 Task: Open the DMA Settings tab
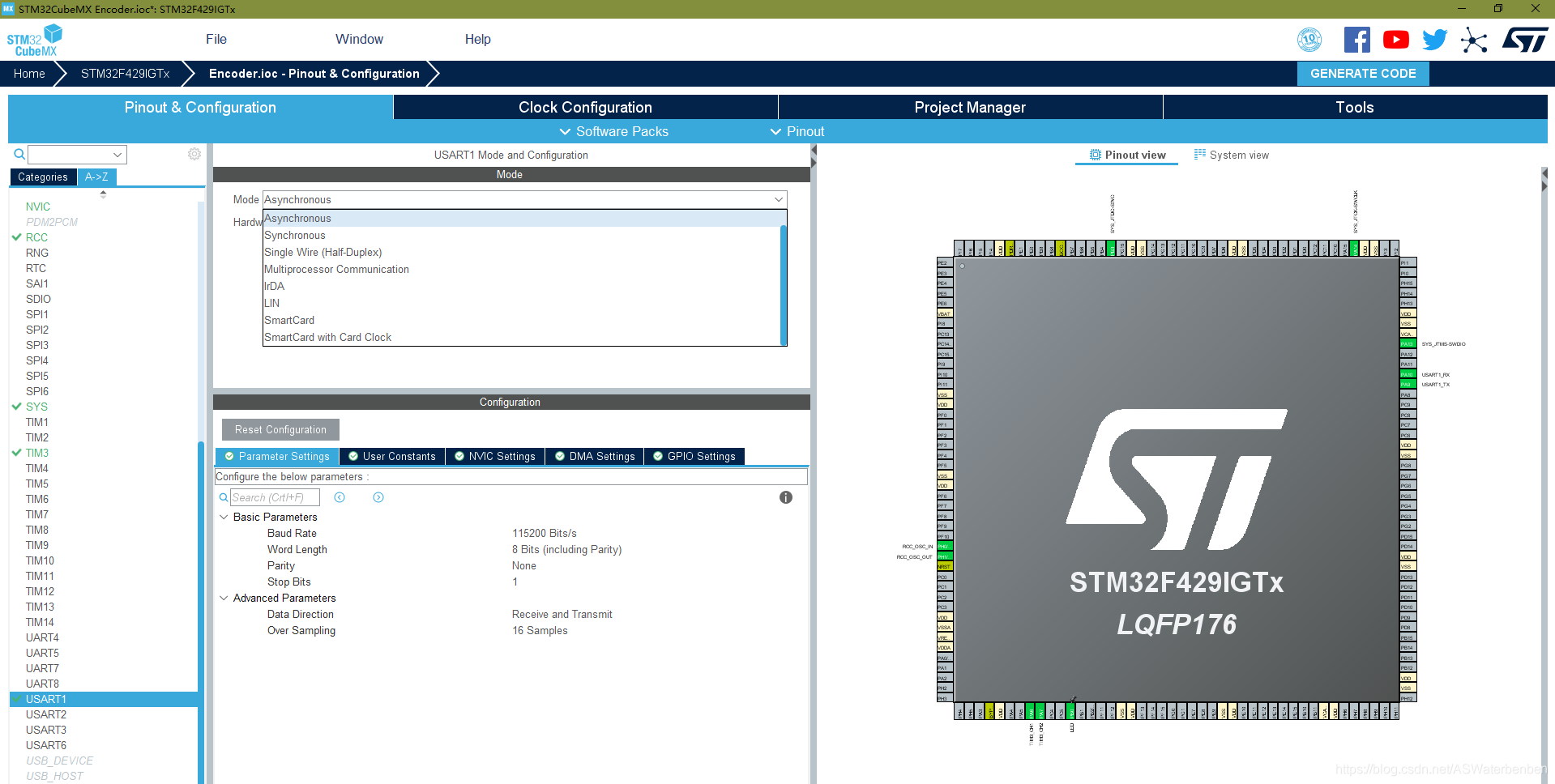pyautogui.click(x=595, y=456)
